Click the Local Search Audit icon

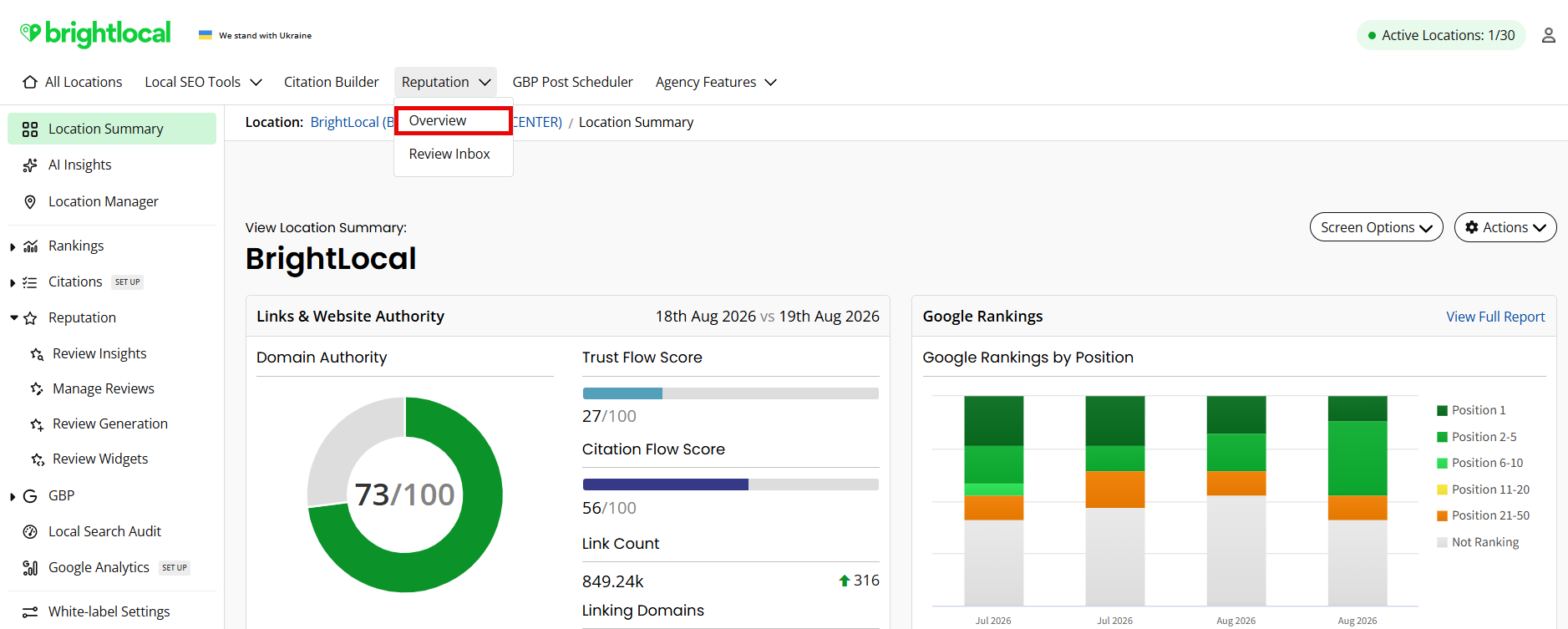coord(30,532)
